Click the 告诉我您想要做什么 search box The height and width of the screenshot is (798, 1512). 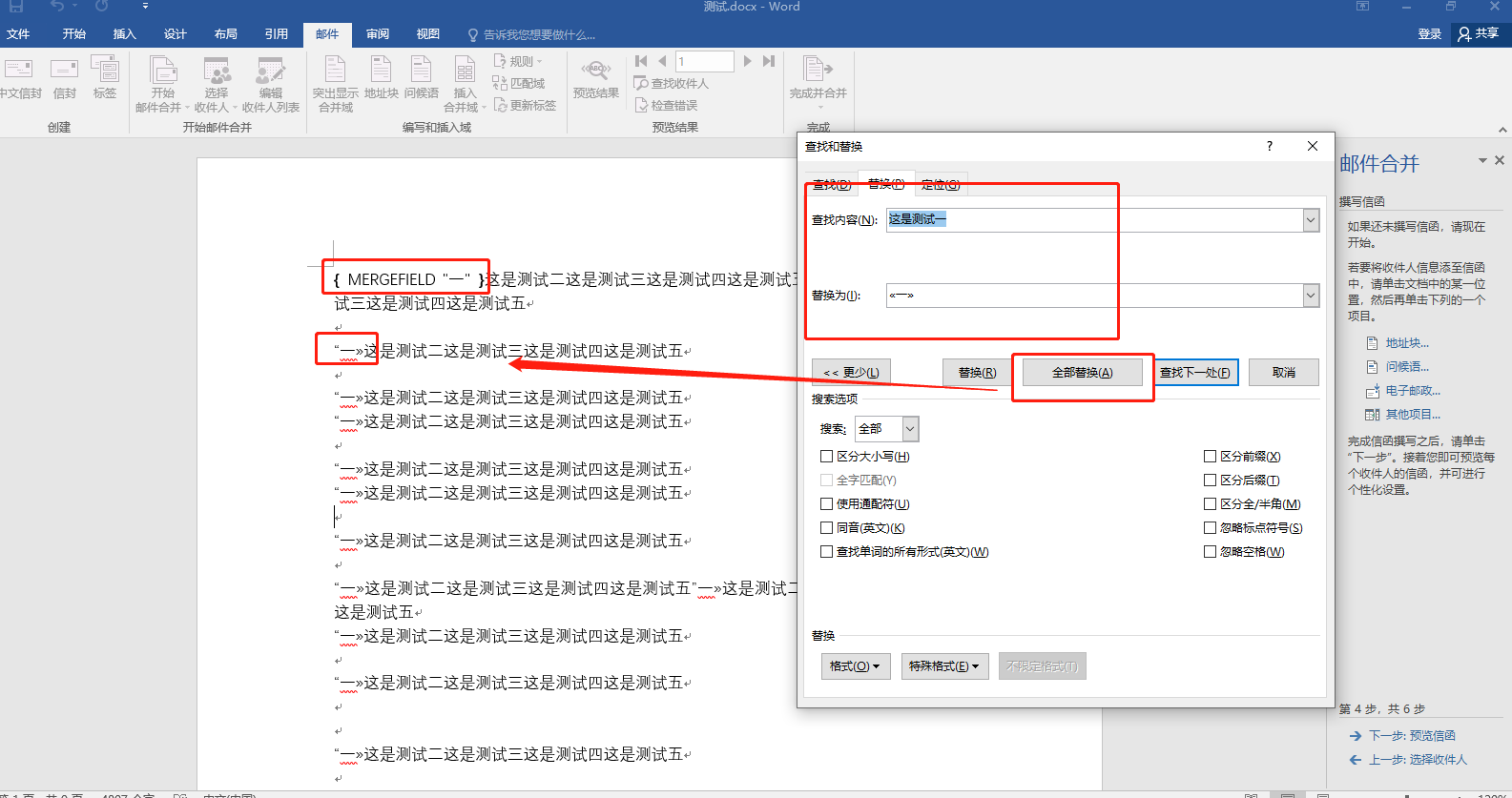pos(531,34)
